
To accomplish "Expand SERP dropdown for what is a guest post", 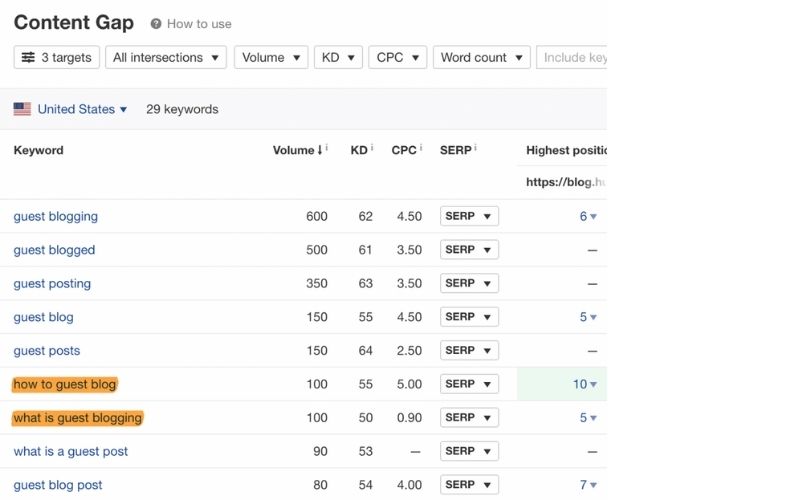I will [x=469, y=451].
